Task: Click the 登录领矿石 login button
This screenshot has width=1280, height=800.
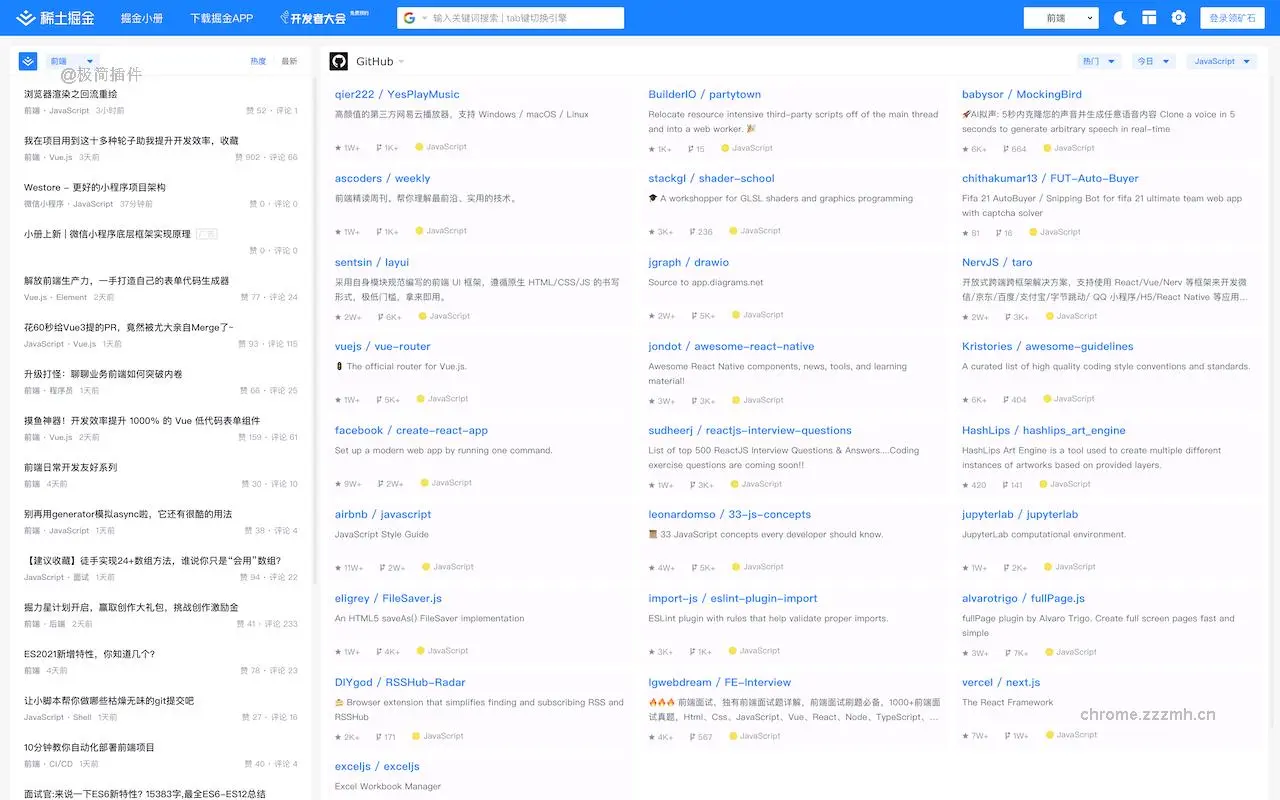Action: point(1232,18)
